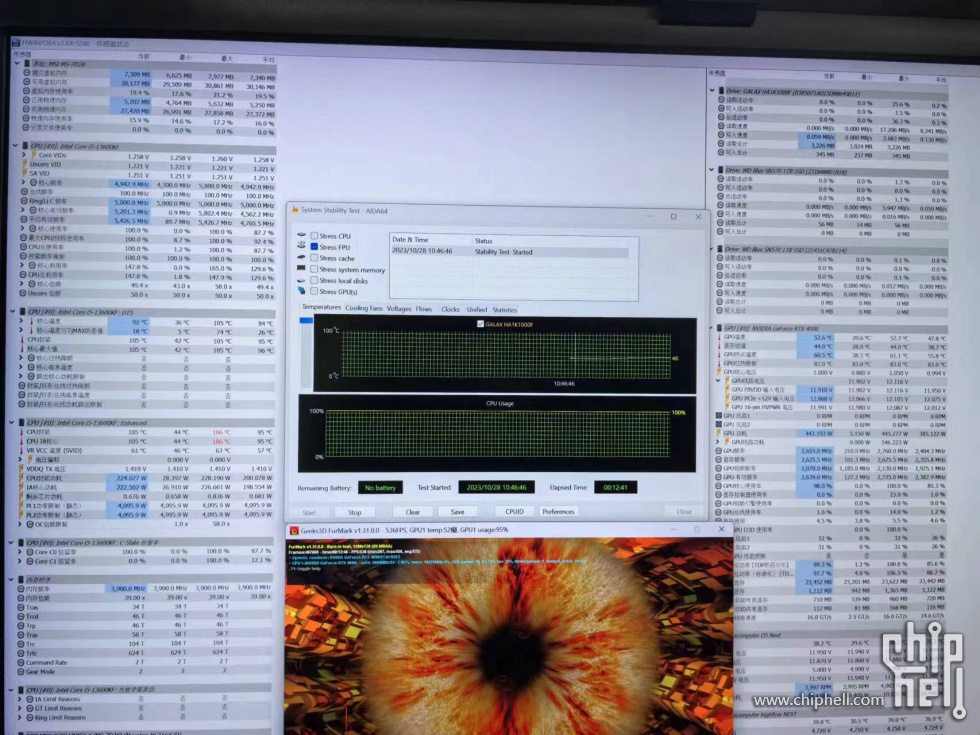980x735 pixels.
Task: Uncheck the Stress FPU checkbox
Action: pyautogui.click(x=314, y=247)
